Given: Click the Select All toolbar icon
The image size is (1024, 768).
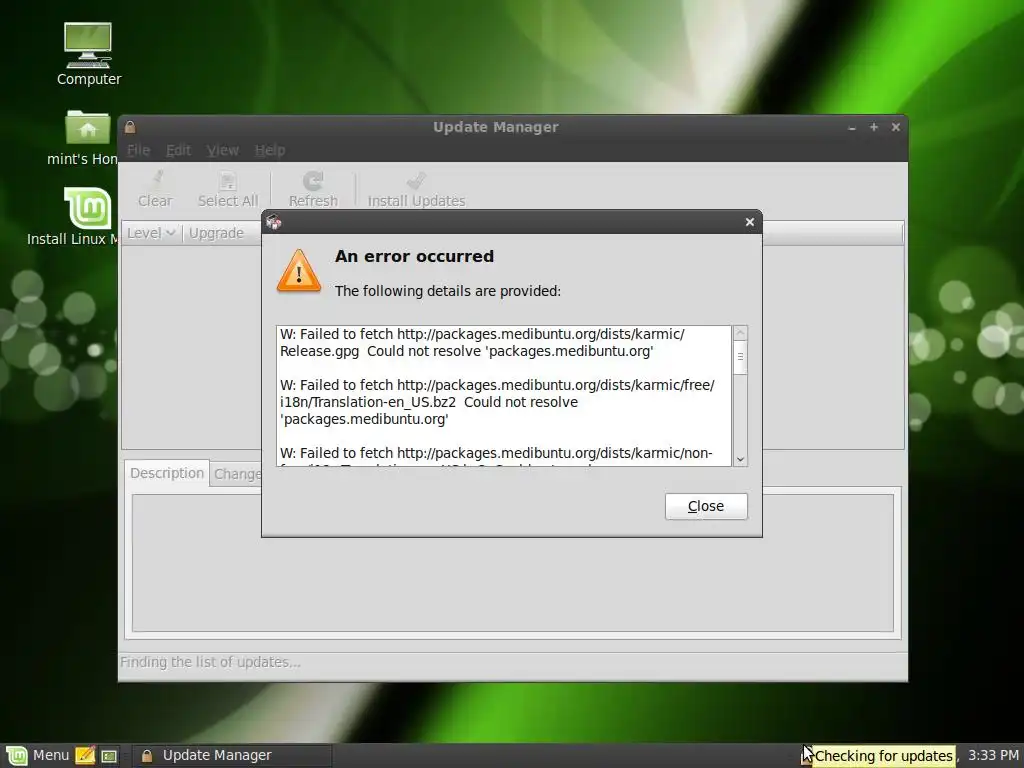Looking at the screenshot, I should (228, 189).
